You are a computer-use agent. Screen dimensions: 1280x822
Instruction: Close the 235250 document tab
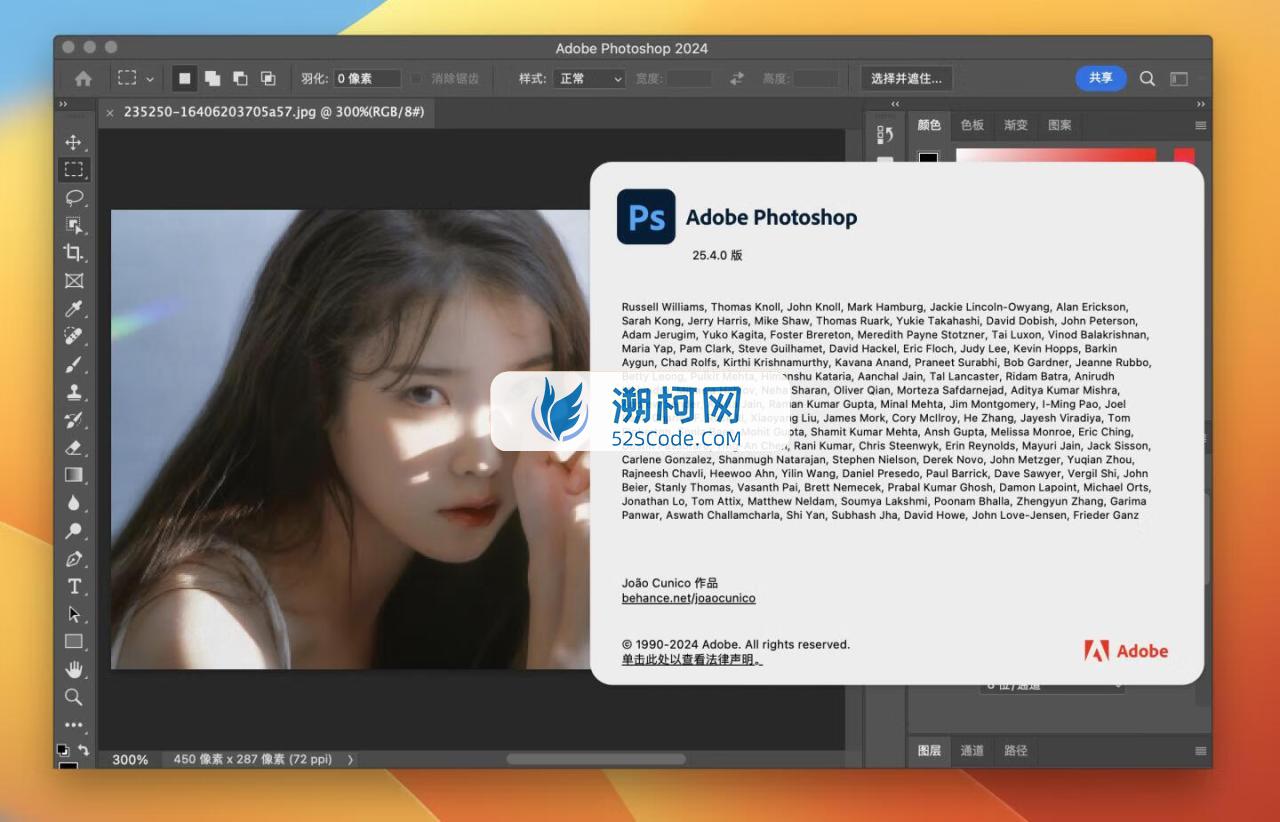pyautogui.click(x=110, y=113)
